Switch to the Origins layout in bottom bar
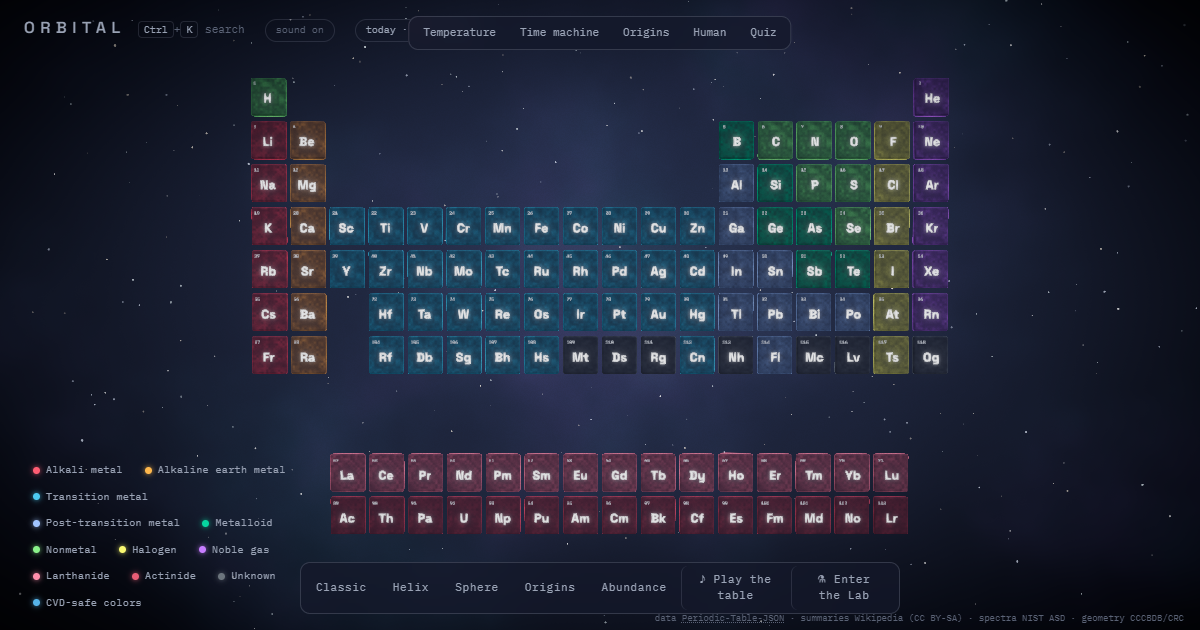This screenshot has height=630, width=1200. (550, 587)
